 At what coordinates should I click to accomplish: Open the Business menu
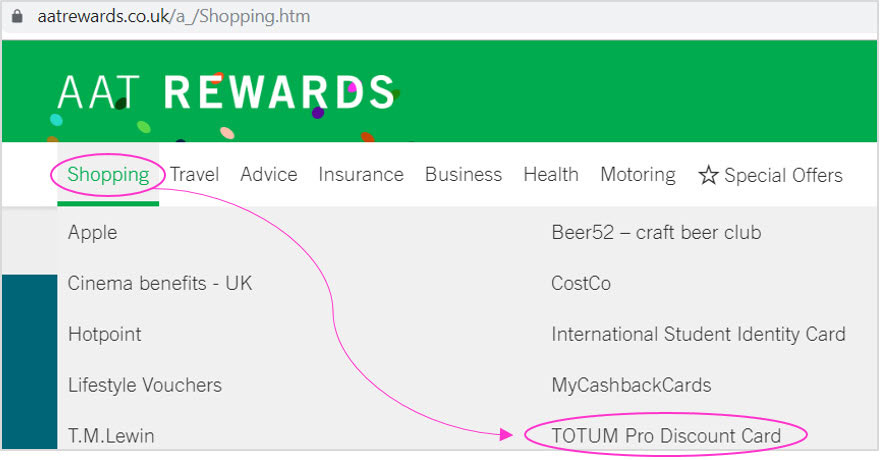[464, 174]
